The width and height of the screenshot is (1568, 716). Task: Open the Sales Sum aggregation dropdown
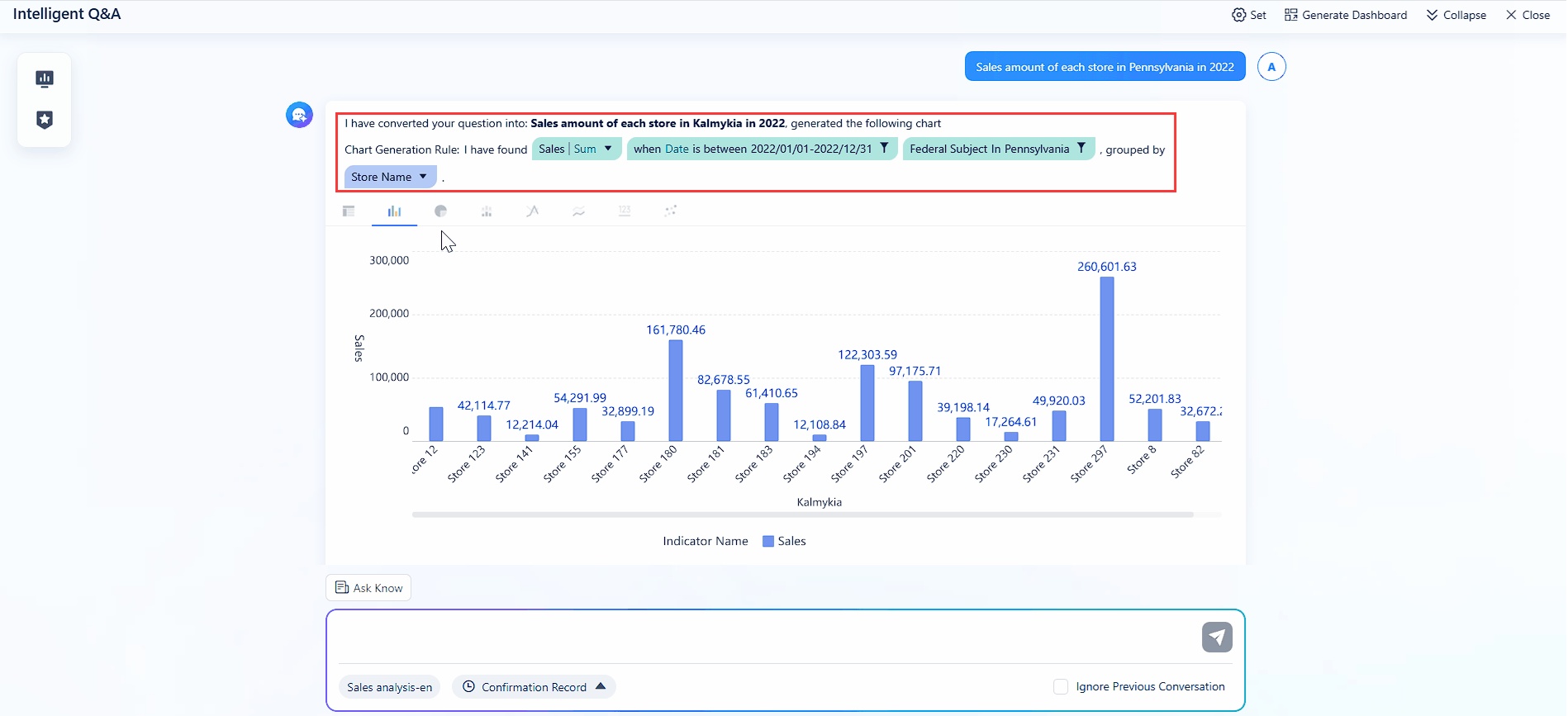pos(608,149)
